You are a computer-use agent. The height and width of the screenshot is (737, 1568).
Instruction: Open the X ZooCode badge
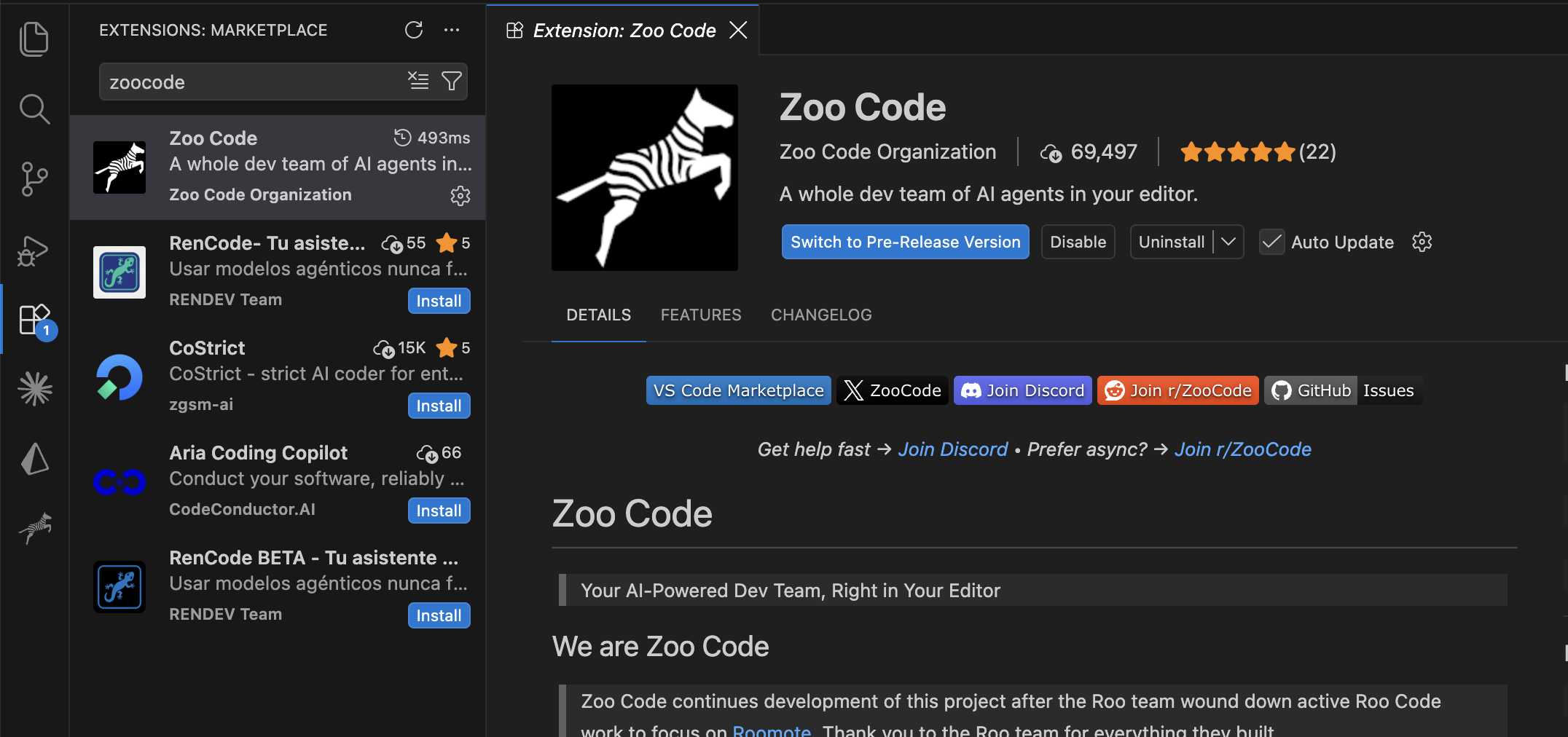892,390
